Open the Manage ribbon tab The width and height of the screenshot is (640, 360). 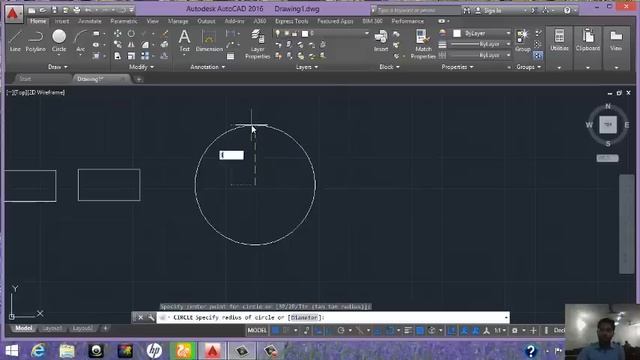[x=178, y=21]
